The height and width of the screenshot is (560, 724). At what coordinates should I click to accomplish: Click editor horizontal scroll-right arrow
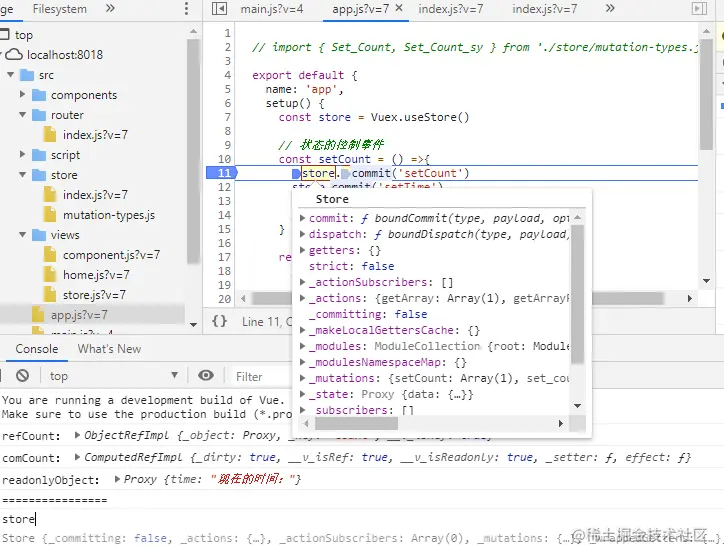pyautogui.click(x=689, y=299)
